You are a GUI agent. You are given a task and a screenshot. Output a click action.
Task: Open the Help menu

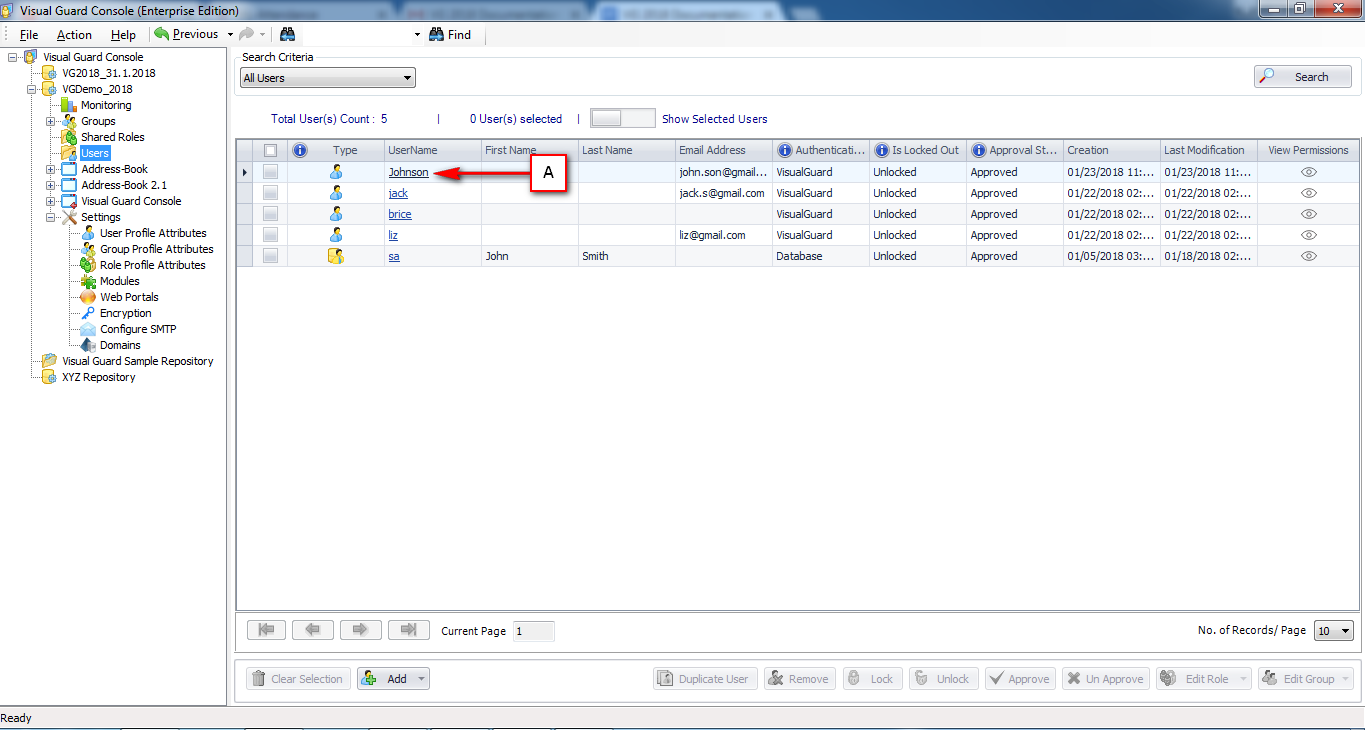(123, 34)
